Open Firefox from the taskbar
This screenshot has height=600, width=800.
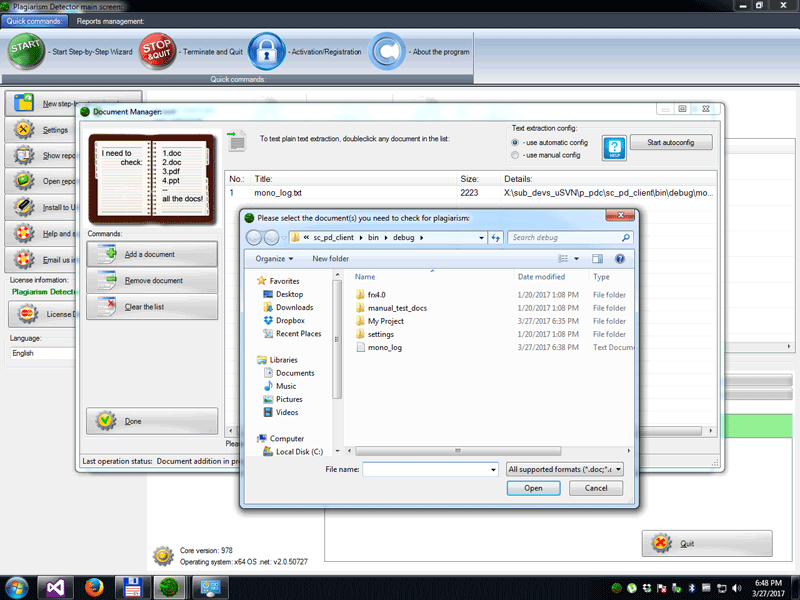[x=94, y=588]
